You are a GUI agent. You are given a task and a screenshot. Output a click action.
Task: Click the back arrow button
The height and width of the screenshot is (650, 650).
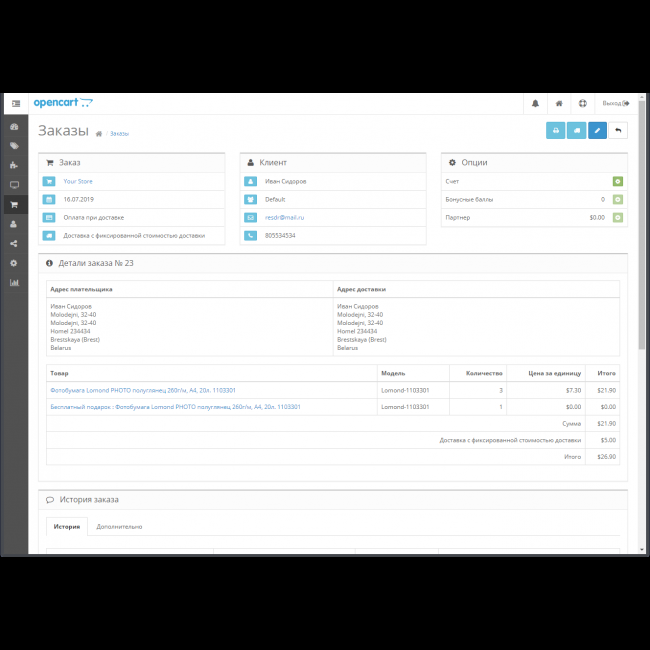coord(618,130)
